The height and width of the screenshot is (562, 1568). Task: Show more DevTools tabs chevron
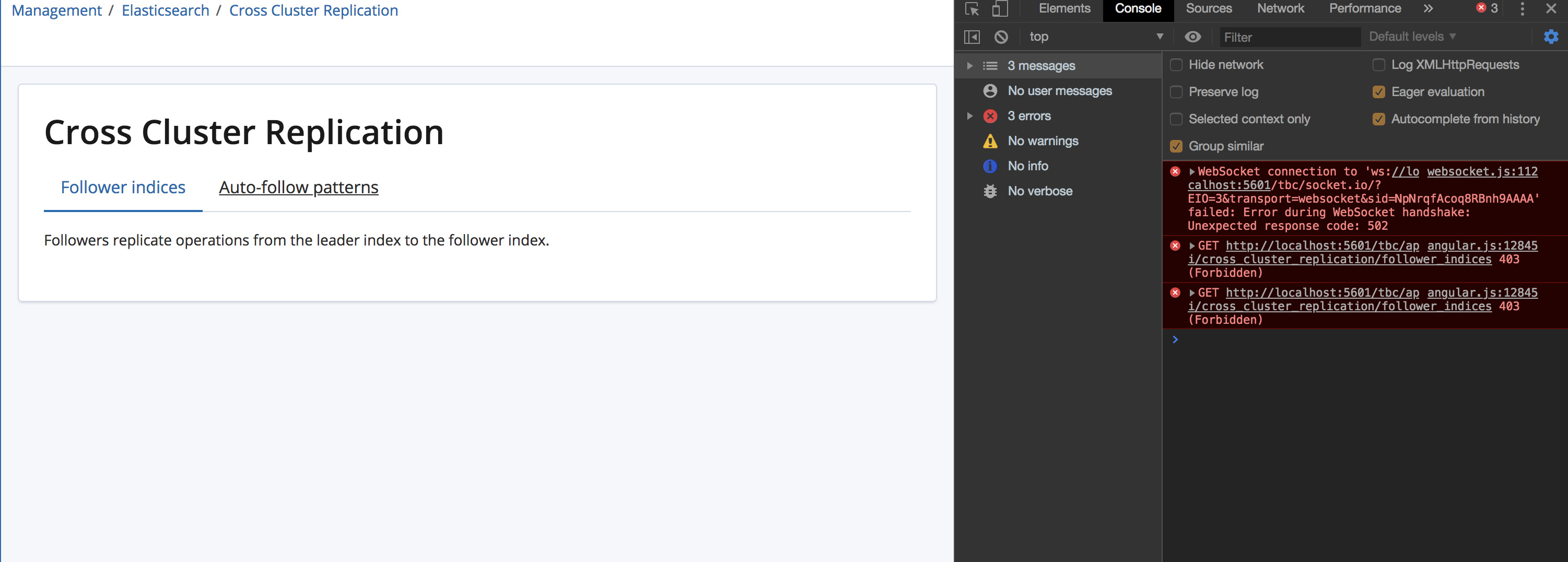coord(1429,8)
